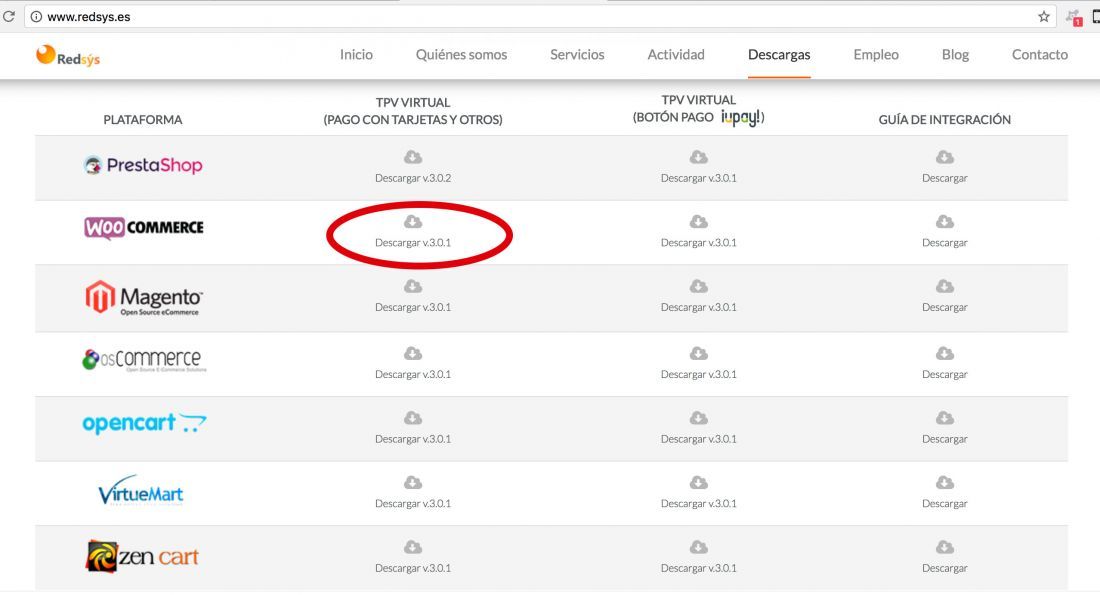Click the WooCommerce card payment download cloud icon
This screenshot has height=595, width=1100.
coord(413,222)
